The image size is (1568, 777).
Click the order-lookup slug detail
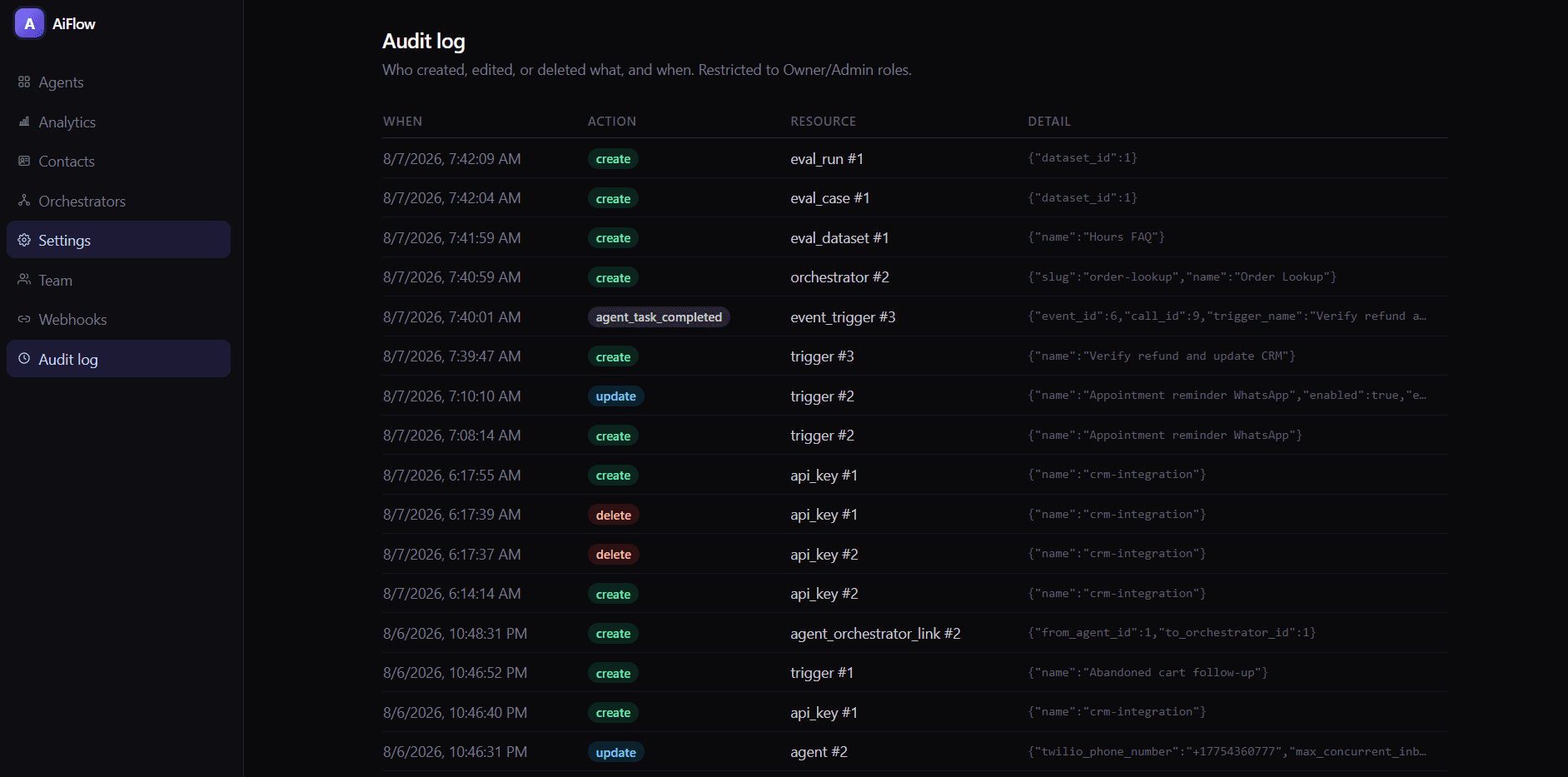[x=1182, y=277]
